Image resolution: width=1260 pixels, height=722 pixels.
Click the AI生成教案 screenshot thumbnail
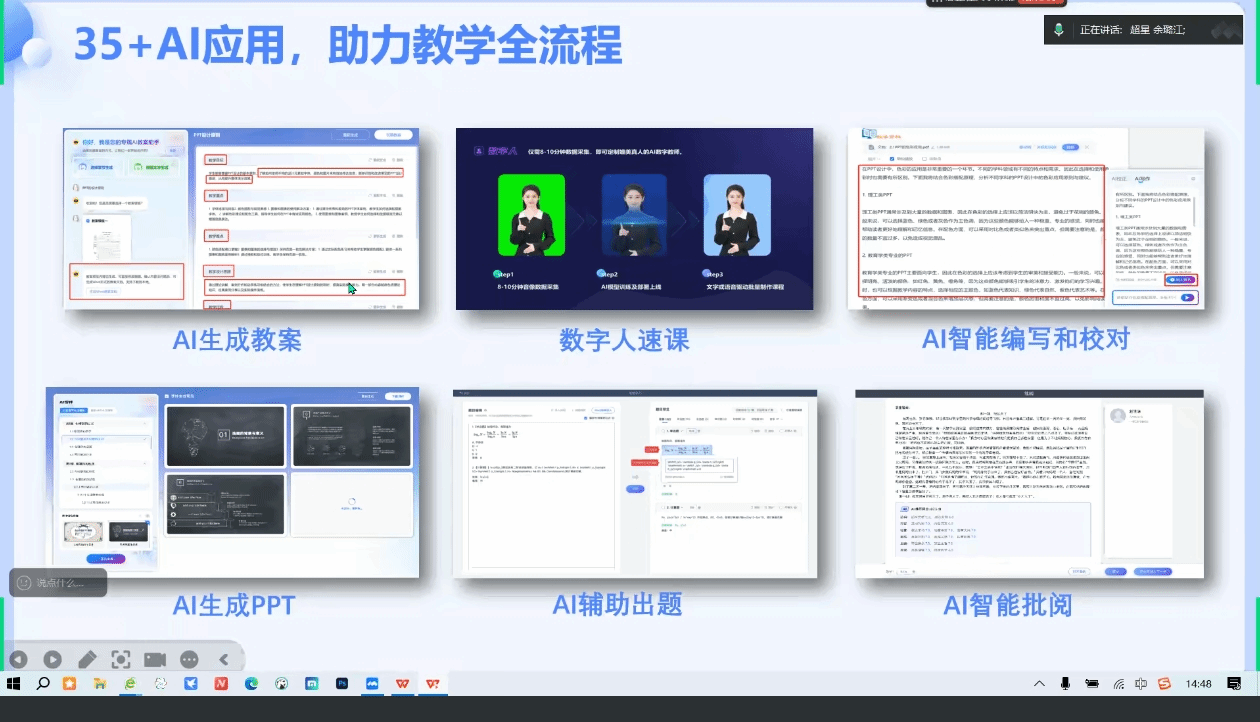point(241,219)
